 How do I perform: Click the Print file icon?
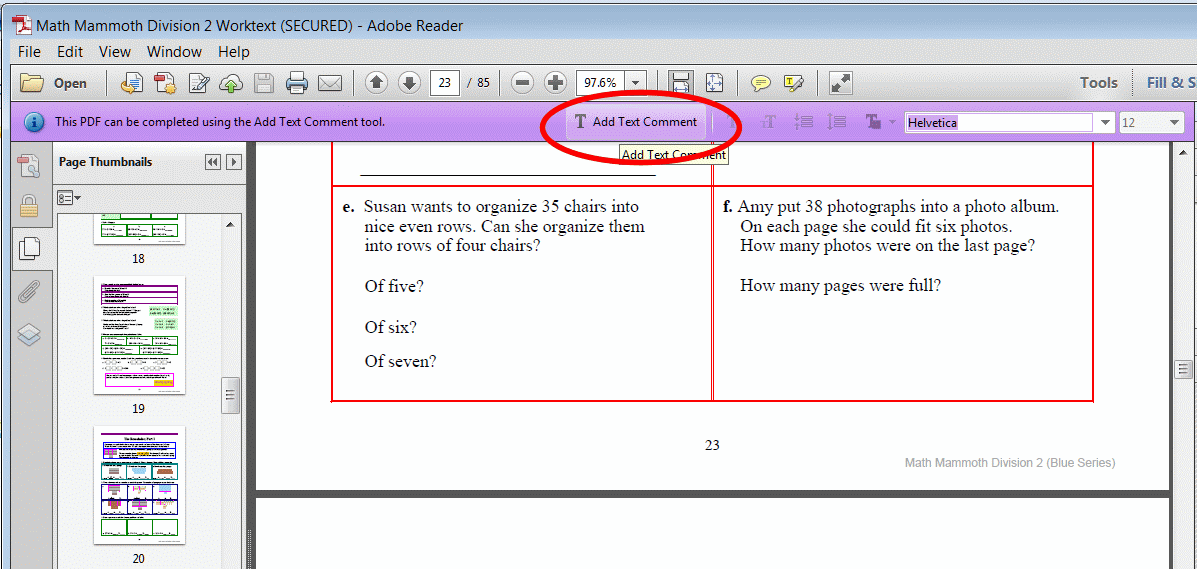[x=297, y=83]
